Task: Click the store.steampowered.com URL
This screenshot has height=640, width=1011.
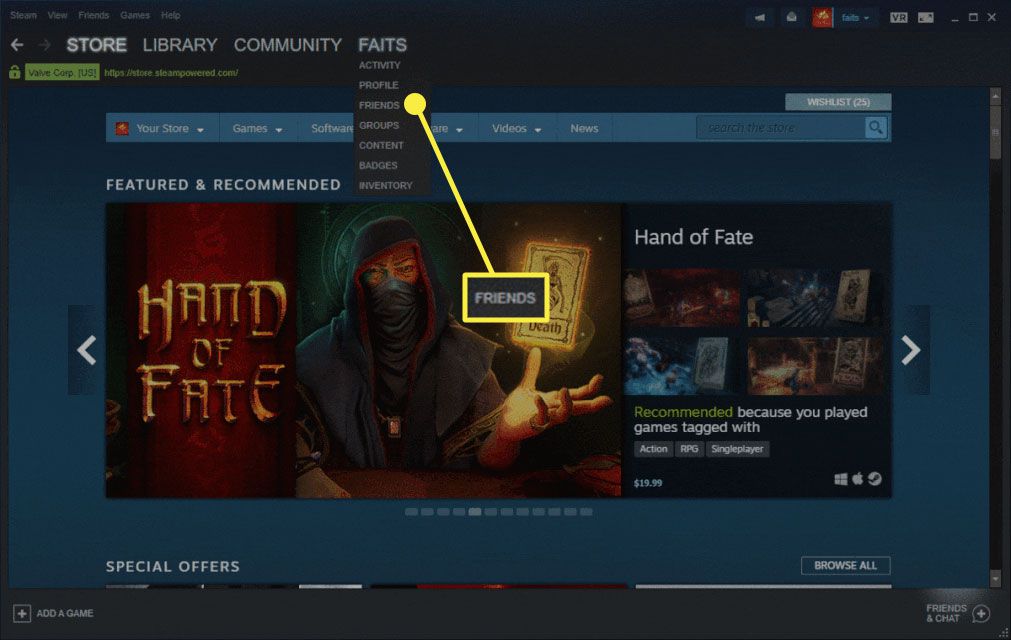Action: (x=171, y=73)
